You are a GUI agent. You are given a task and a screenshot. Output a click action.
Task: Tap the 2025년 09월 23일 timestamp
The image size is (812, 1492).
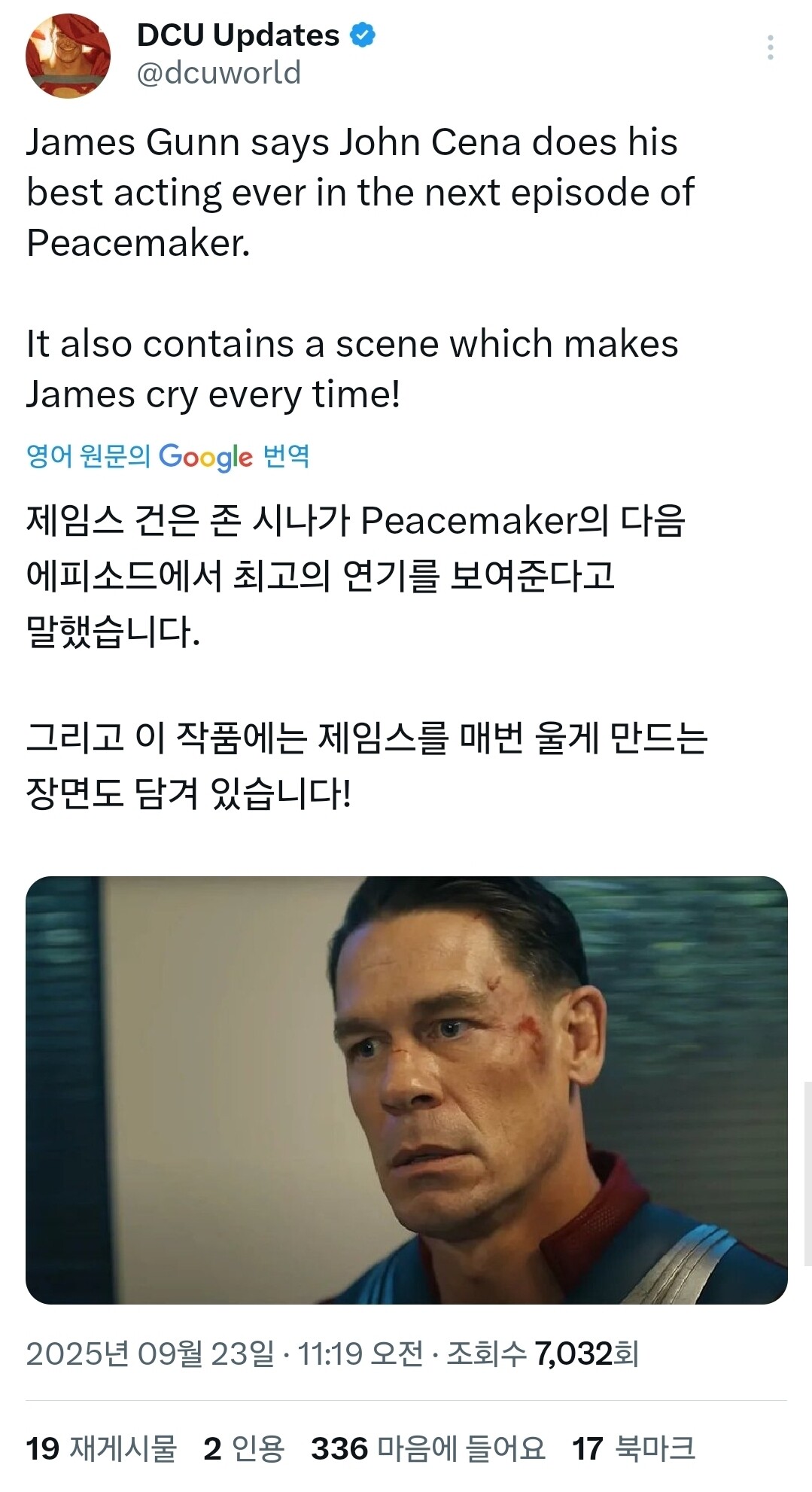tap(151, 1353)
